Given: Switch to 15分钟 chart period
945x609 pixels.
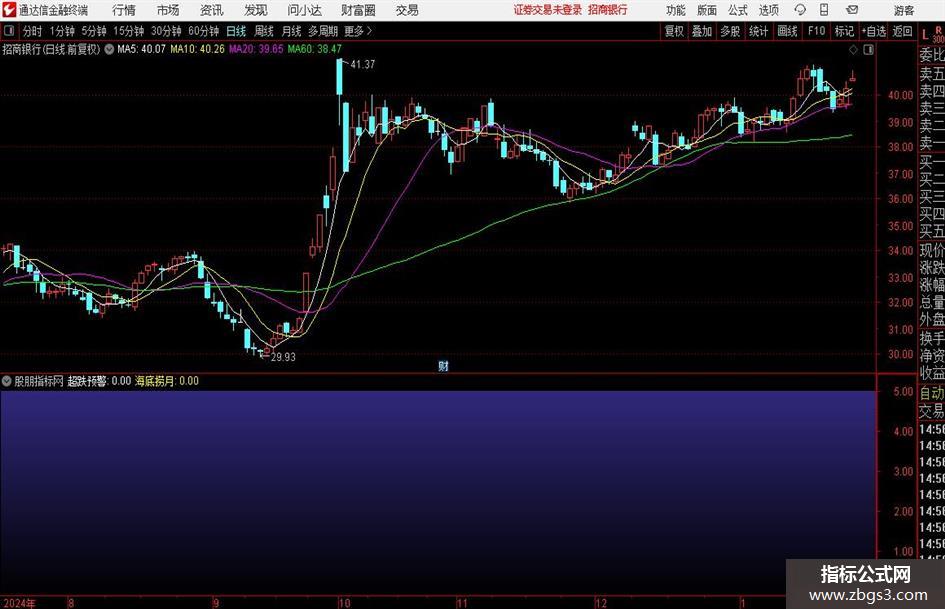Looking at the screenshot, I should 128,31.
